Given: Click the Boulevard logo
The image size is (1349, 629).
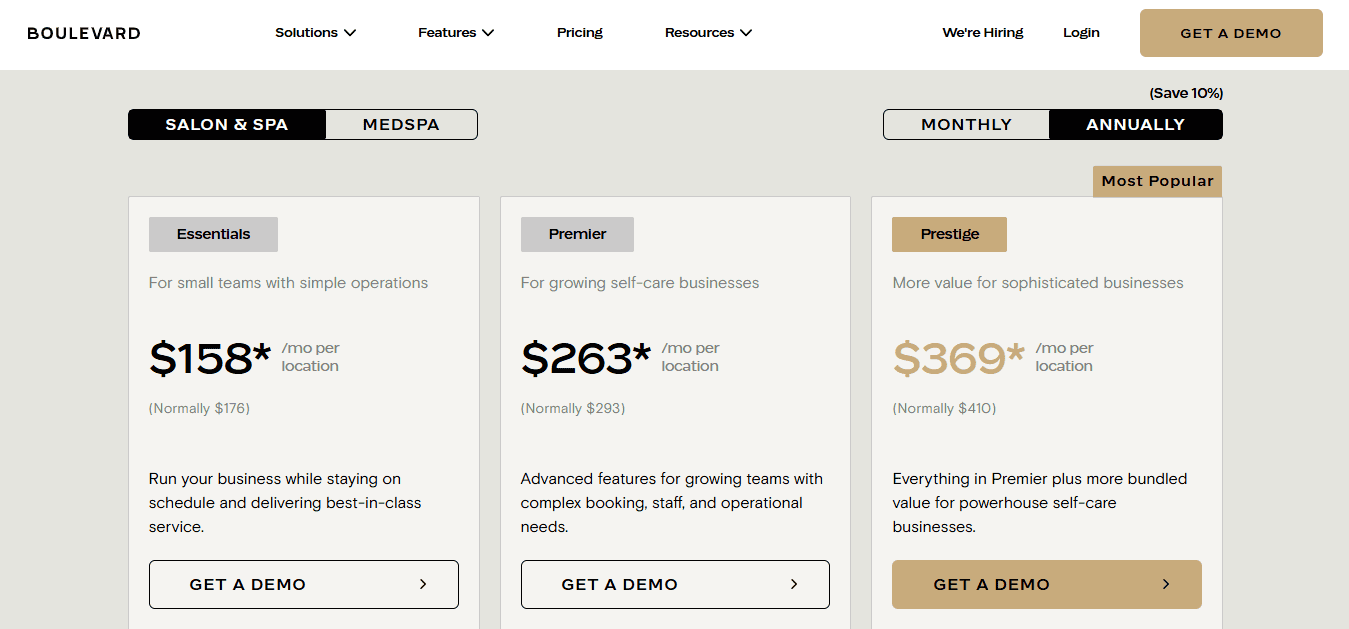Looking at the screenshot, I should [x=84, y=33].
